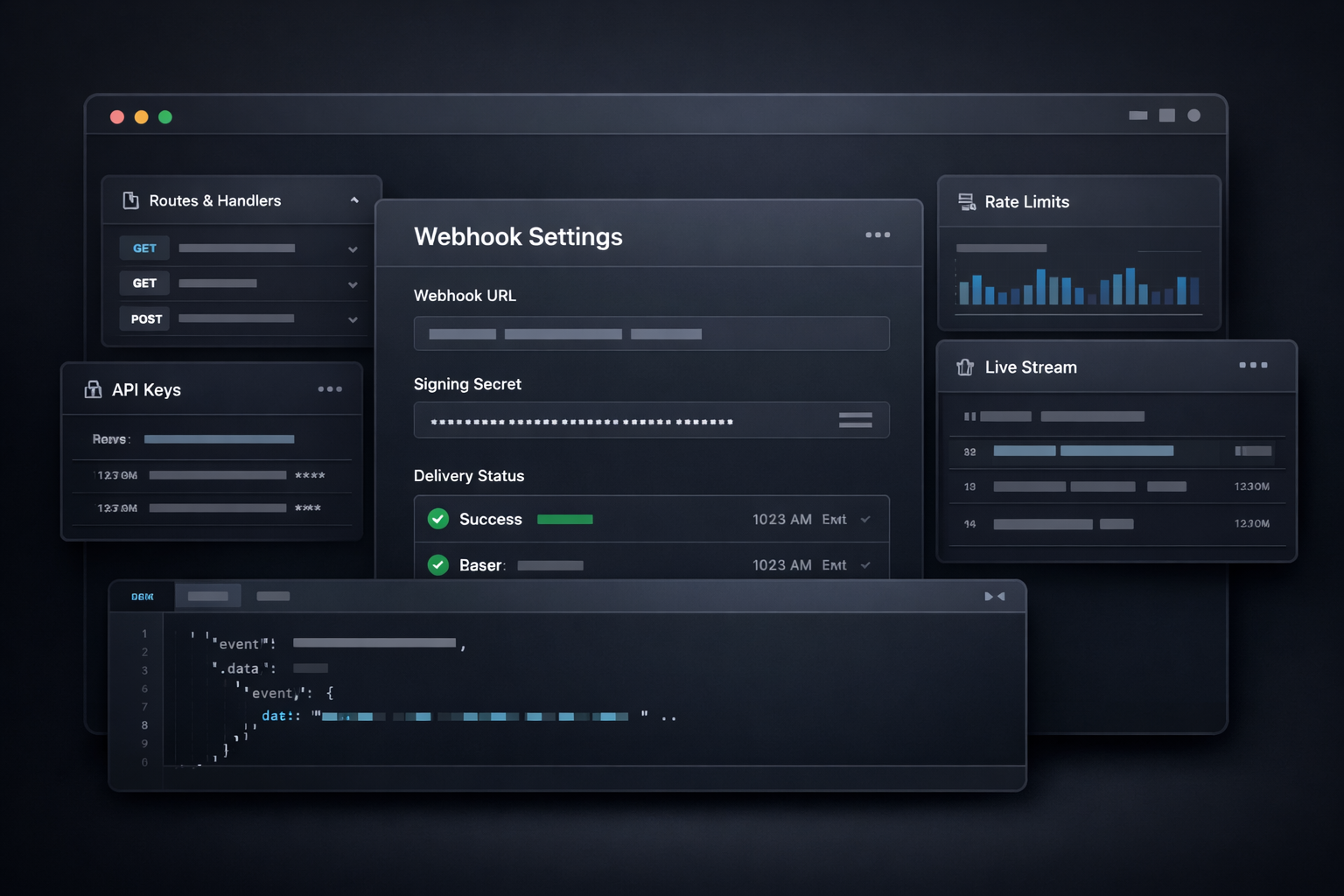Image resolution: width=1344 pixels, height=896 pixels.
Task: Open Webhook Settings more options menu
Action: tap(878, 234)
